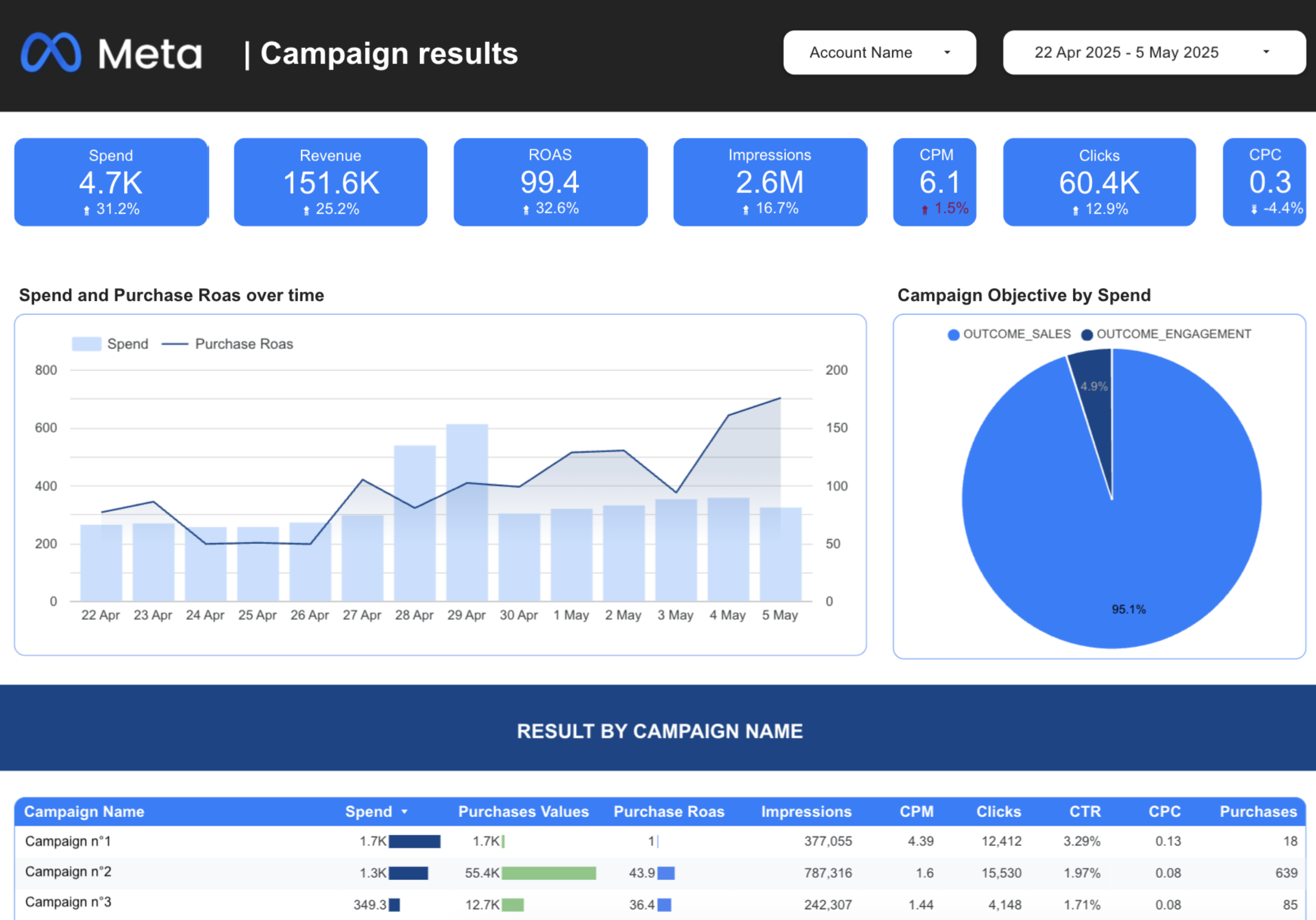
Task: Sort table by the Purchase Roas header
Action: tap(668, 812)
